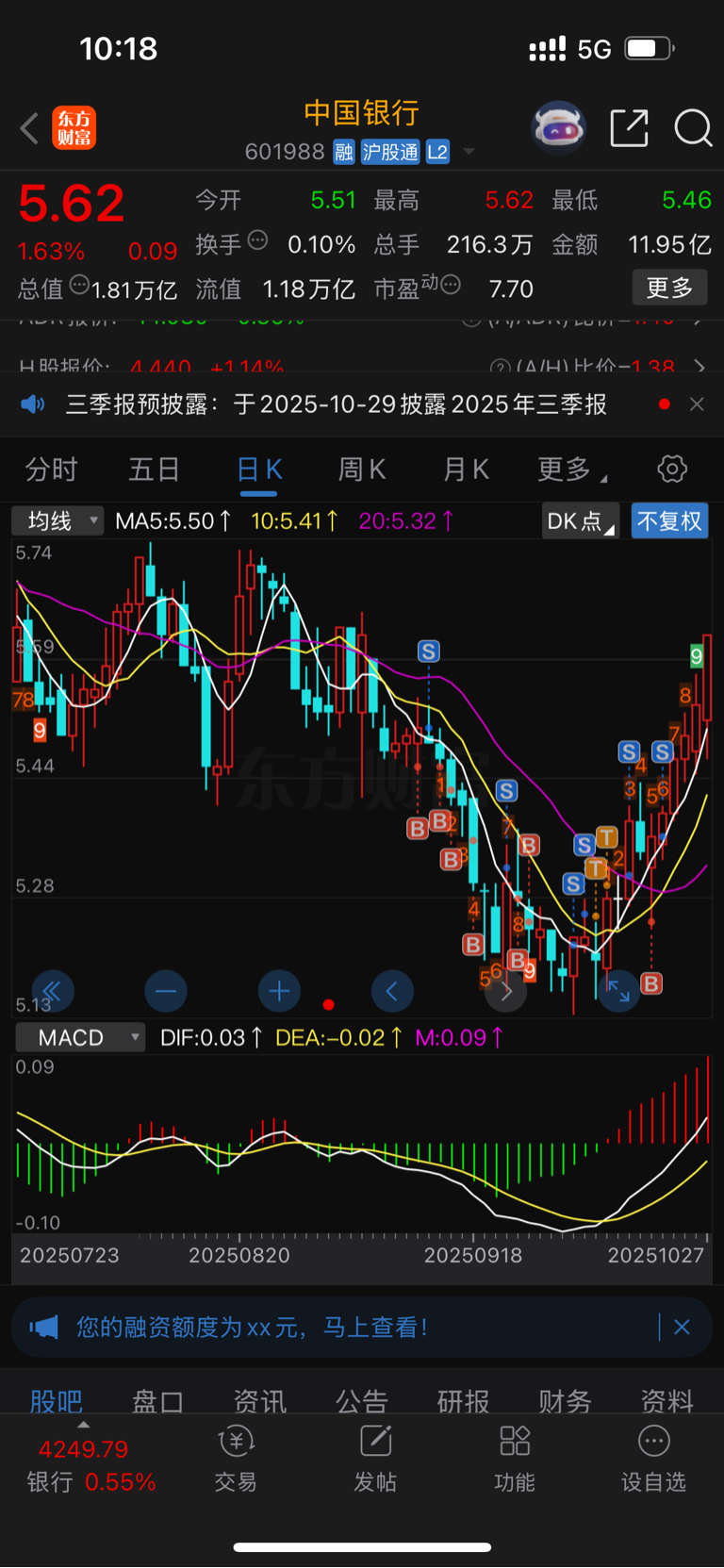Tap info icon next to 换手

[x=257, y=240]
